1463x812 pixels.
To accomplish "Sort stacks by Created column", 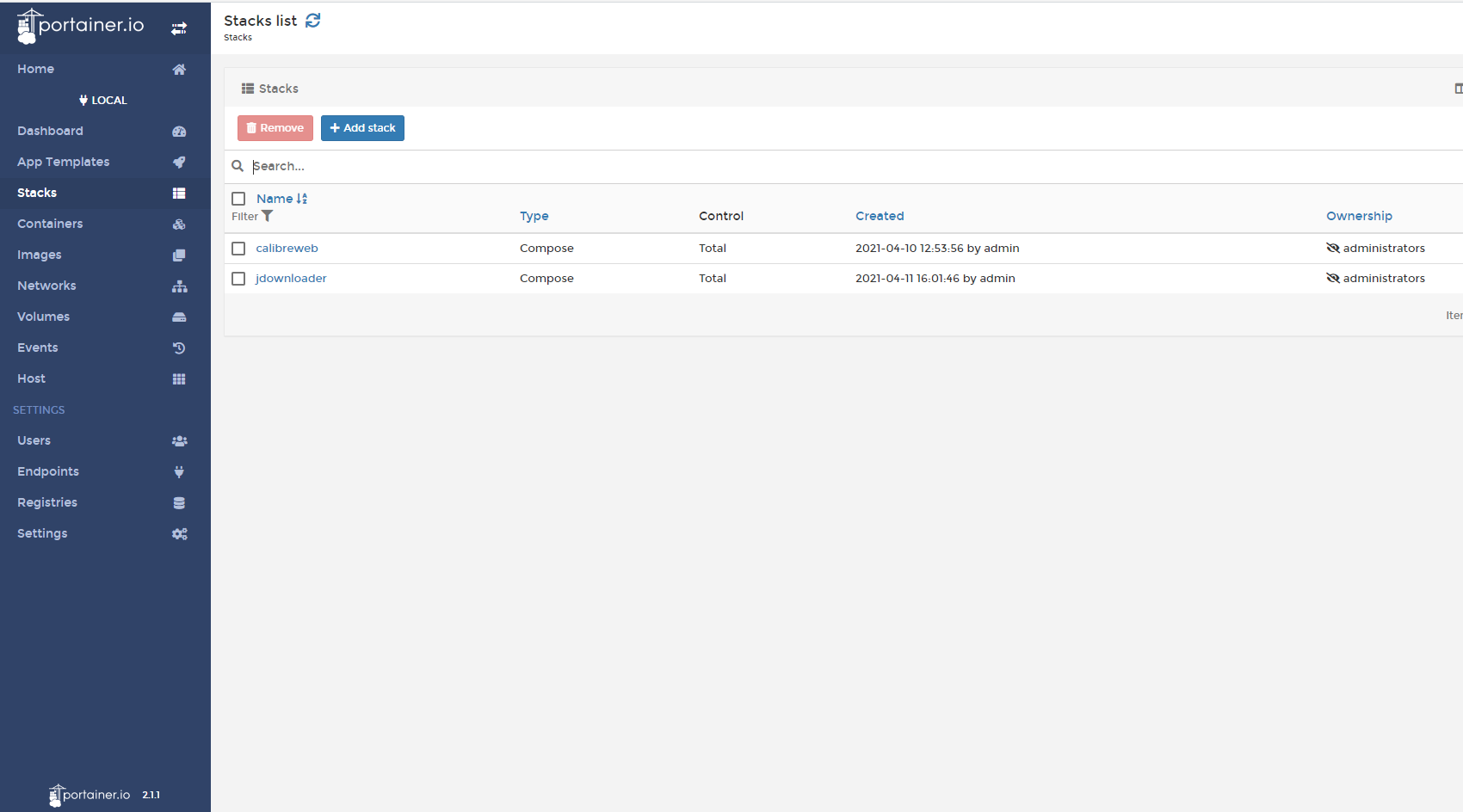I will [x=879, y=216].
